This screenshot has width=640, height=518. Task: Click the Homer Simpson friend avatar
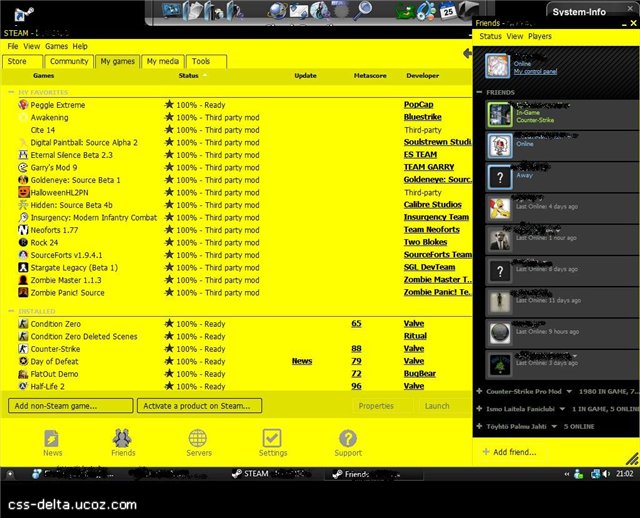pyautogui.click(x=500, y=209)
